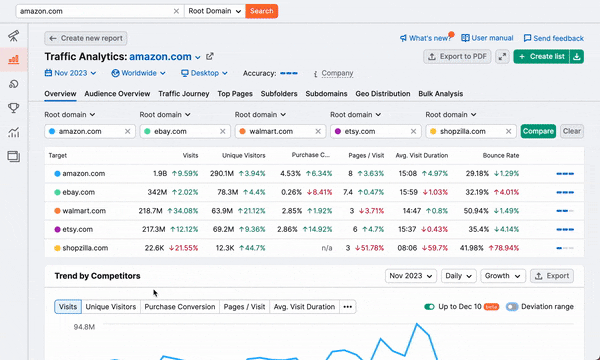
Task: Open Root domain dropdown above etsy.com field
Action: coord(355,114)
